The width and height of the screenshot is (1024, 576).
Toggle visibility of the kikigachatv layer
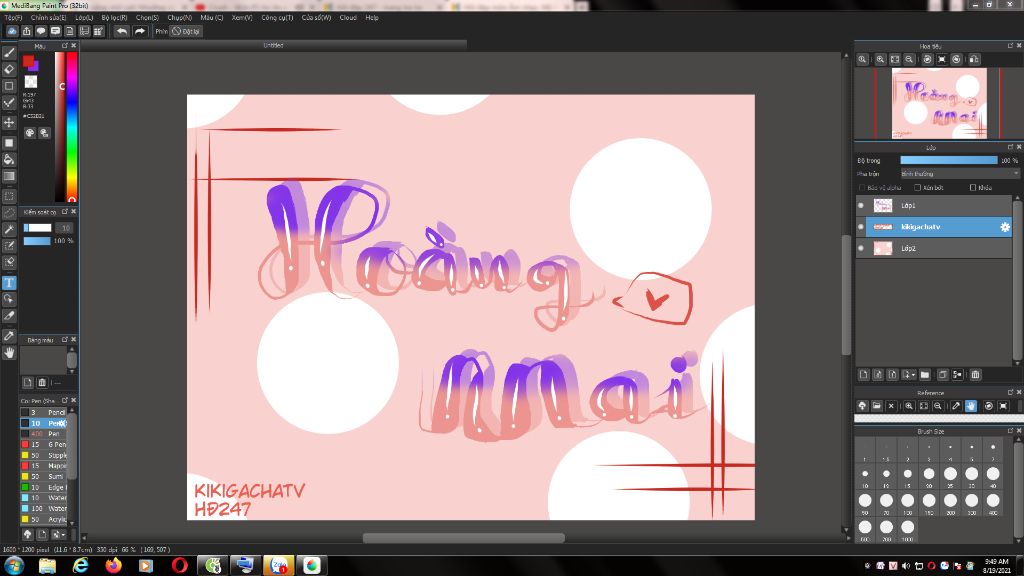[861, 227]
